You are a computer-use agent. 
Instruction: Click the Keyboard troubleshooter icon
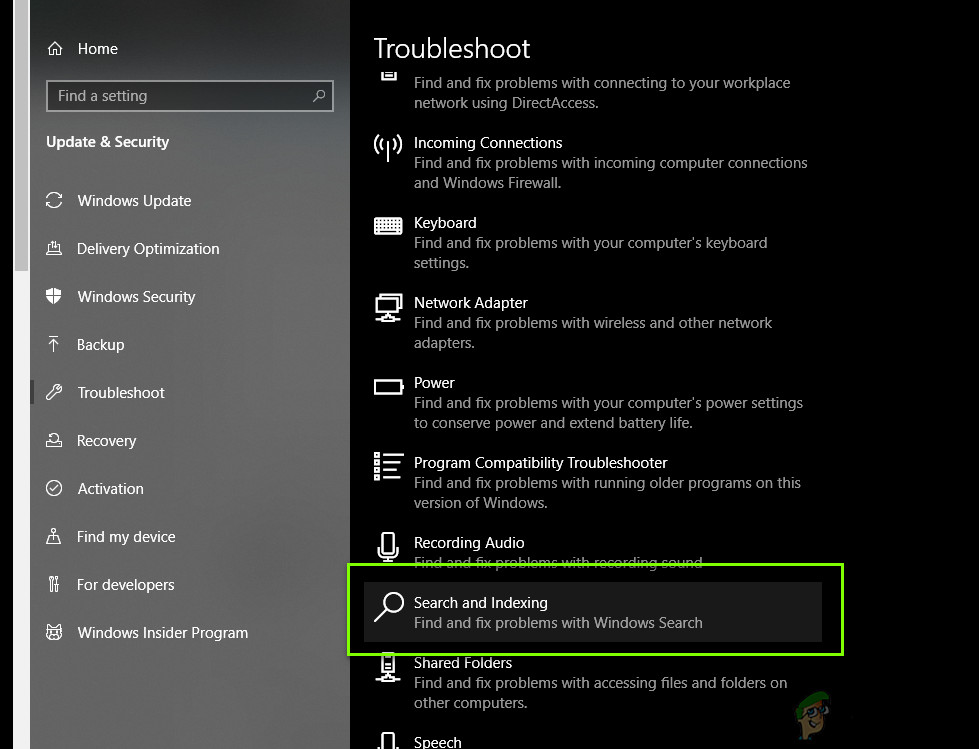pos(388,226)
